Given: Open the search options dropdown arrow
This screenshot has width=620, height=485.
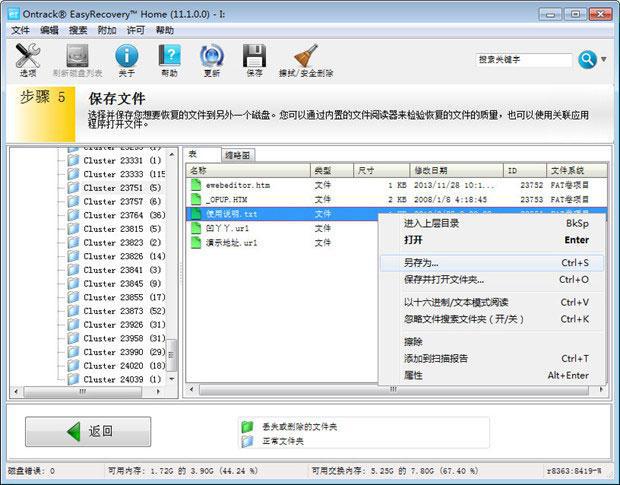Looking at the screenshot, I should 604,59.
